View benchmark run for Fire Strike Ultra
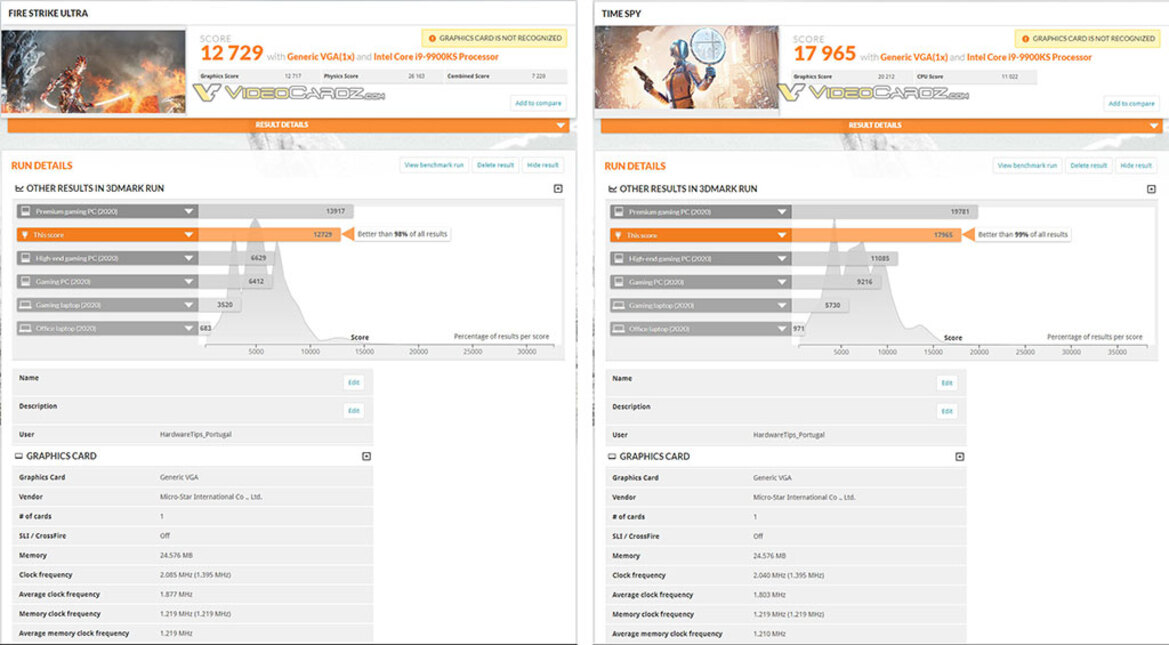The height and width of the screenshot is (645, 1169). point(434,165)
